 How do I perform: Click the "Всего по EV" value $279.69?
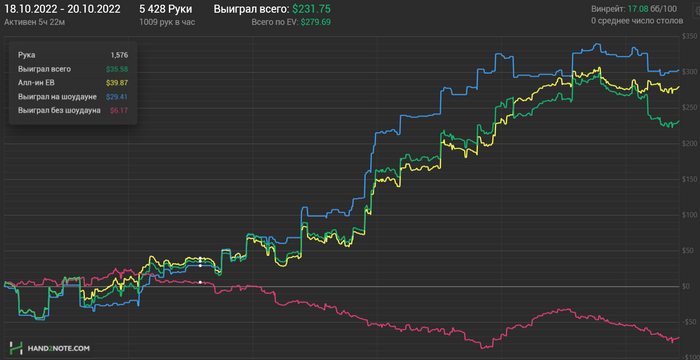(x=316, y=22)
